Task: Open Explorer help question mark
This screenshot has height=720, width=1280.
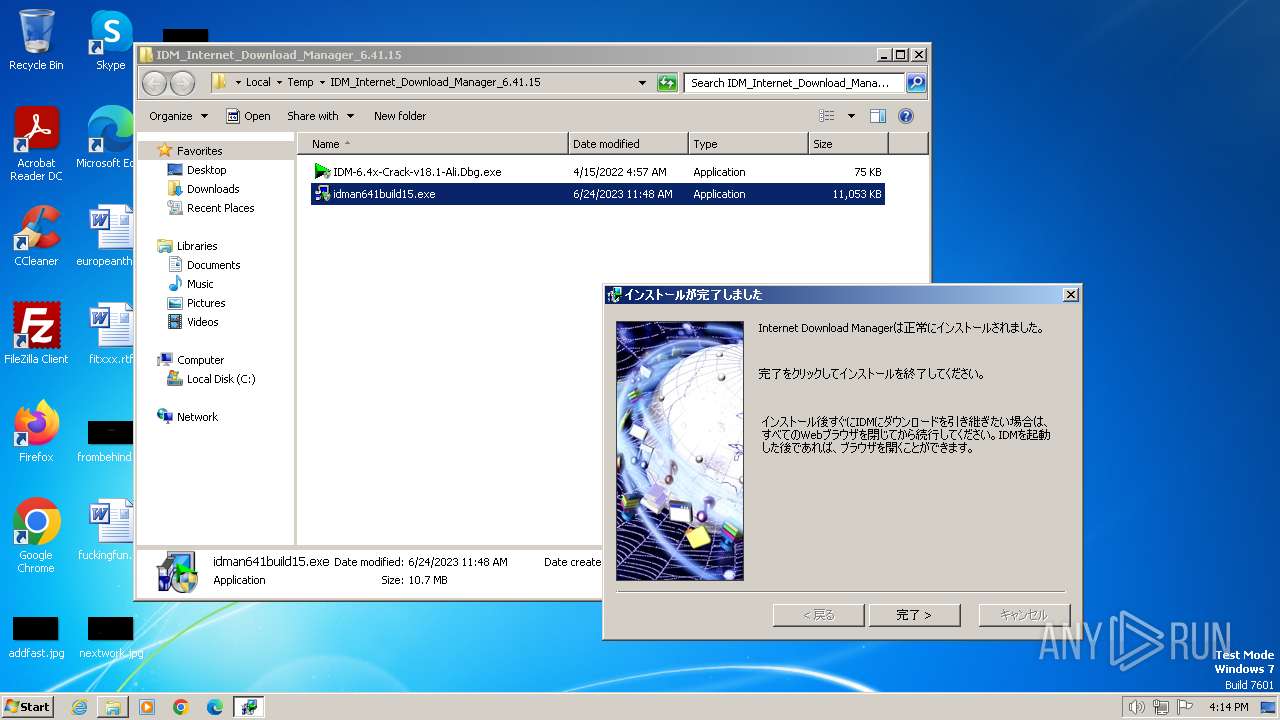Action: point(906,116)
